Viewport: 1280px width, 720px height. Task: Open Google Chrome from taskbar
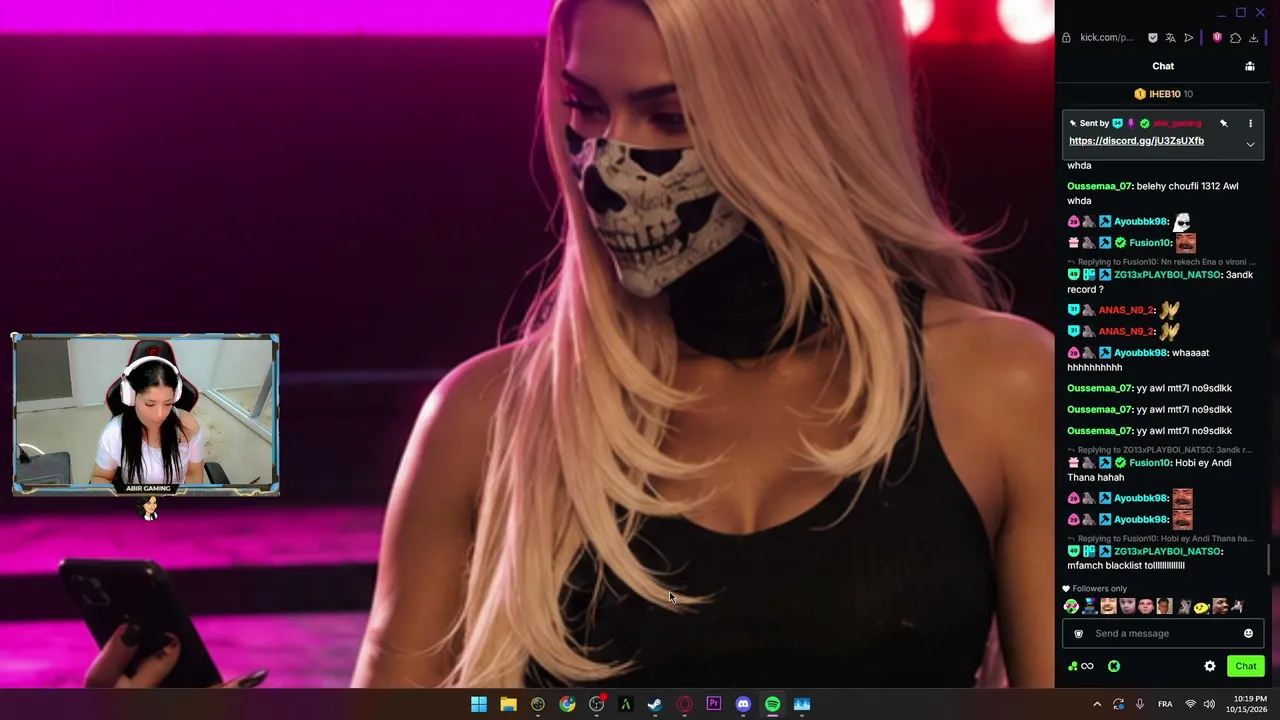[567, 704]
